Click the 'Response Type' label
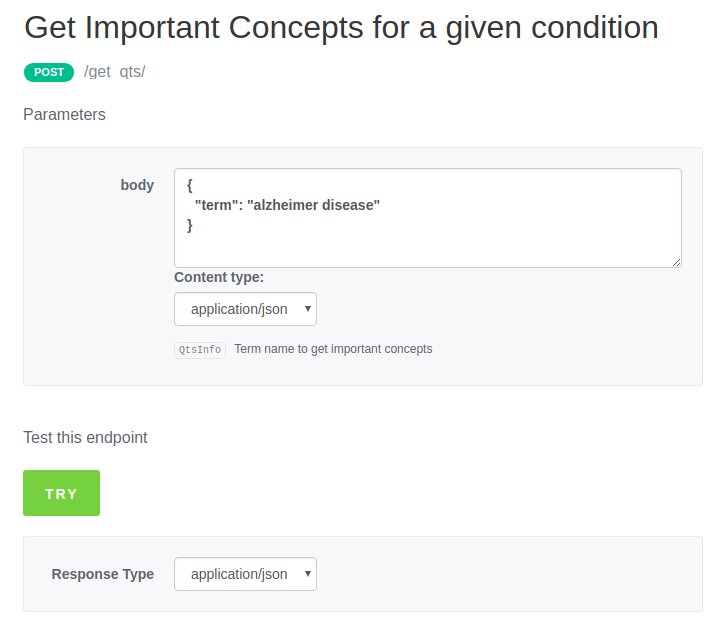727x644 pixels. (103, 574)
